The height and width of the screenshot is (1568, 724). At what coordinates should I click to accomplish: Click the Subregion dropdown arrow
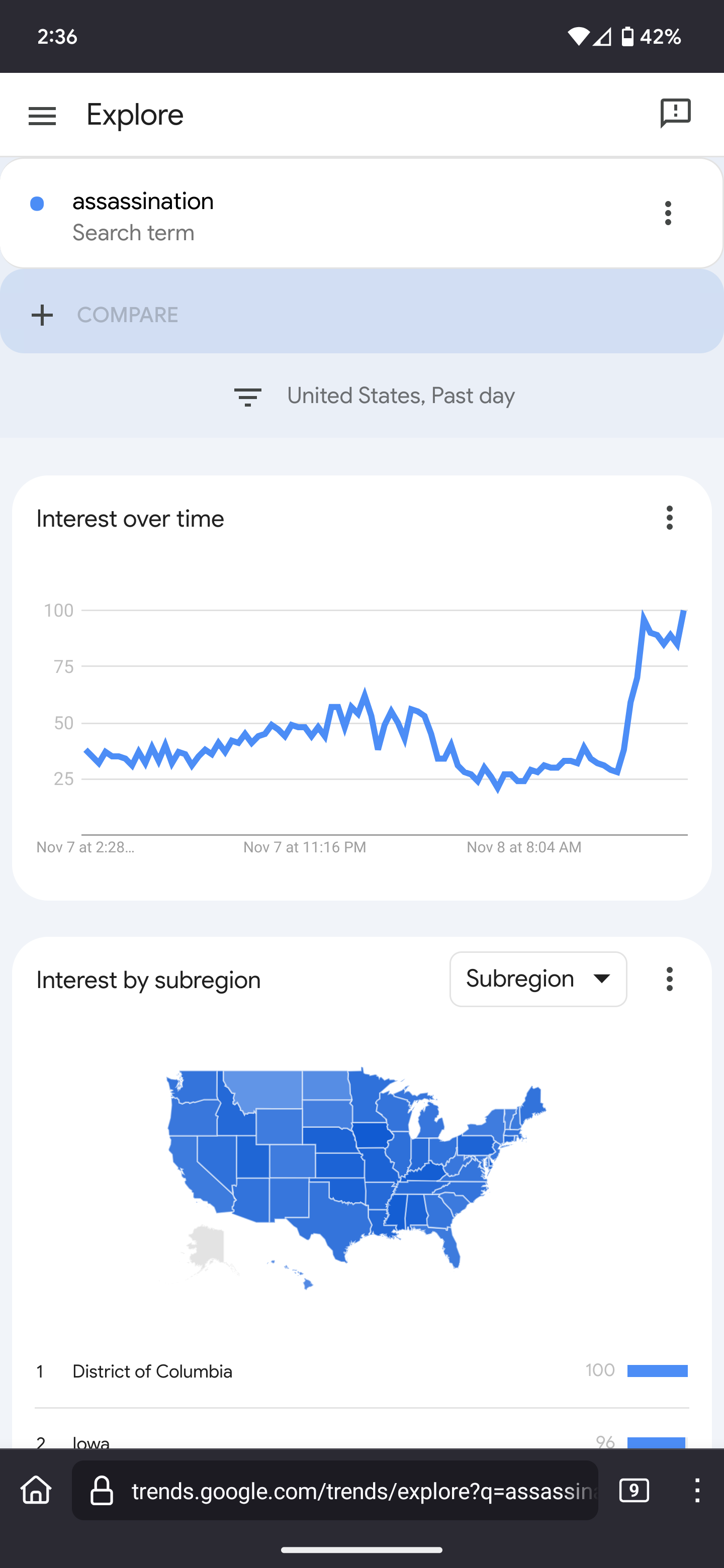point(602,979)
